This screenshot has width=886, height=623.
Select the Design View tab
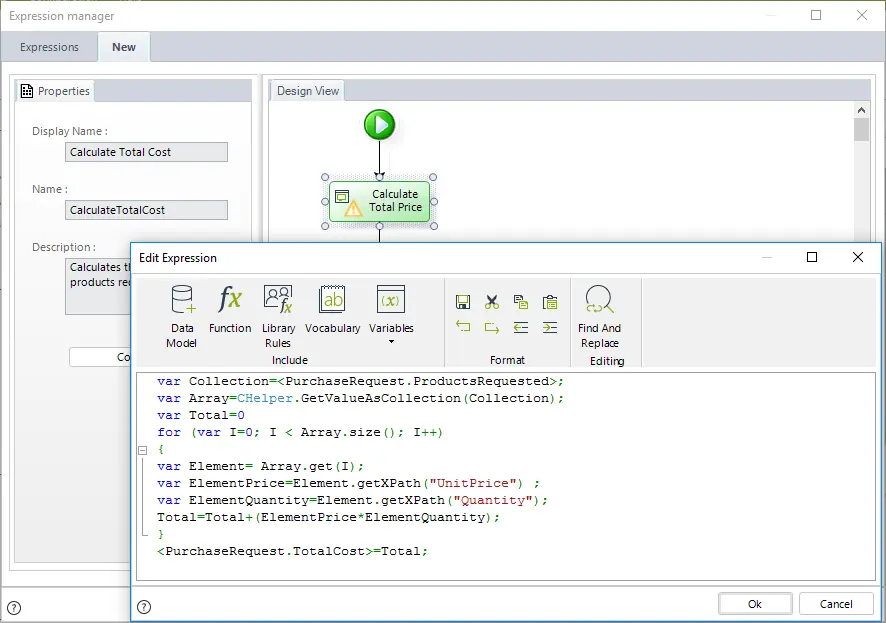pos(307,91)
